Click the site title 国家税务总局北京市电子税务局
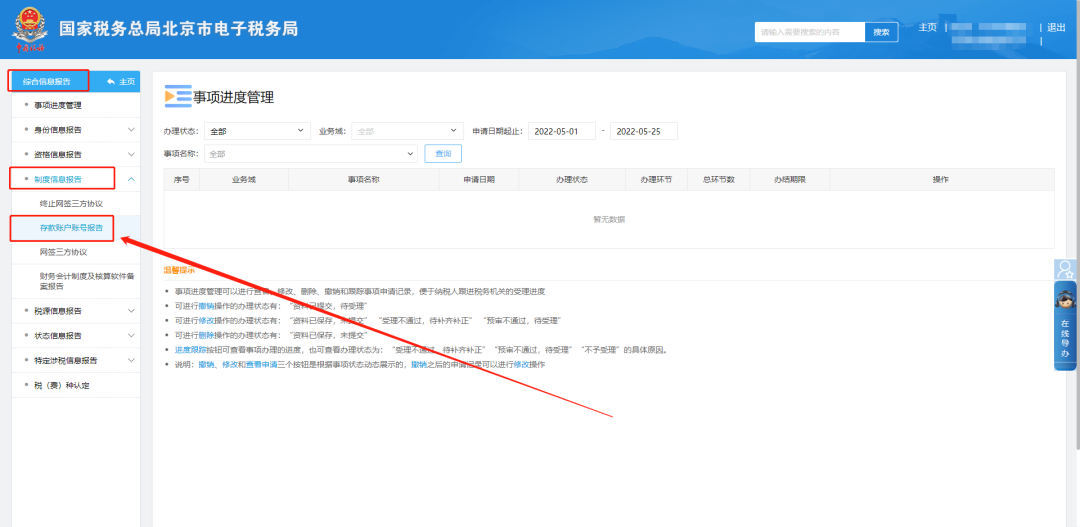The image size is (1080, 527). click(178, 28)
